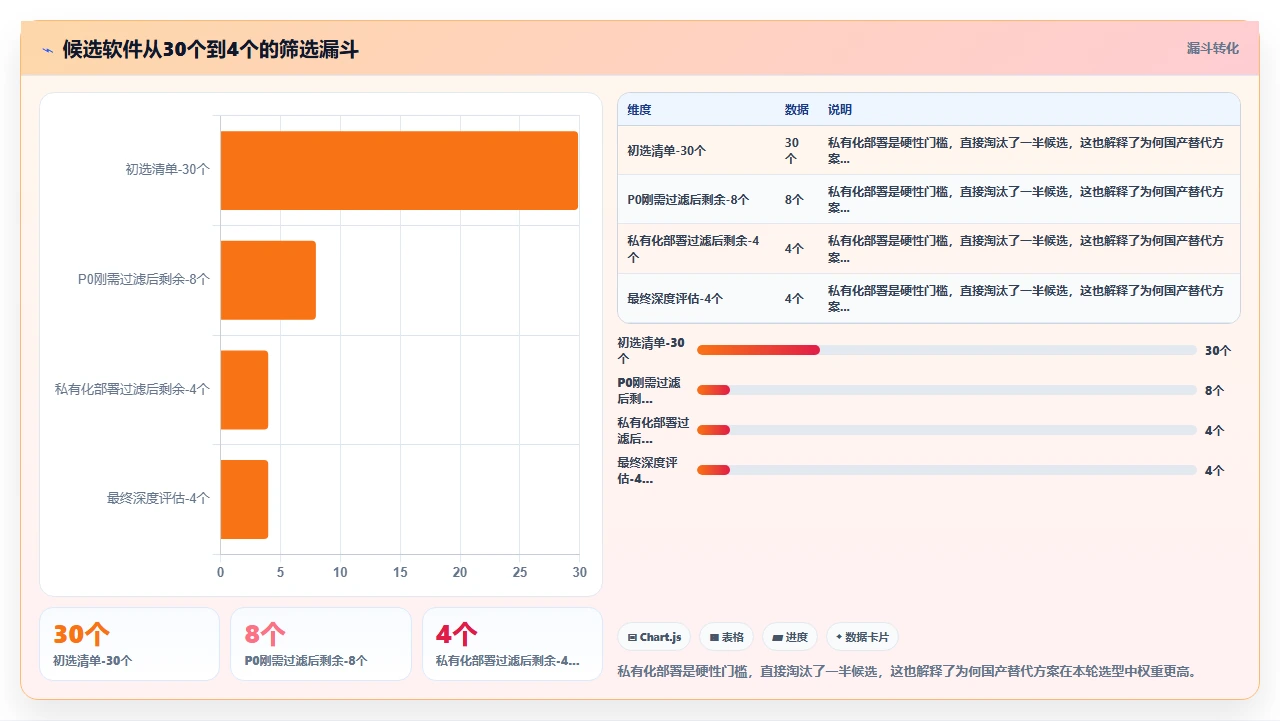
Task: Click the 8个 data card
Action: [321, 644]
